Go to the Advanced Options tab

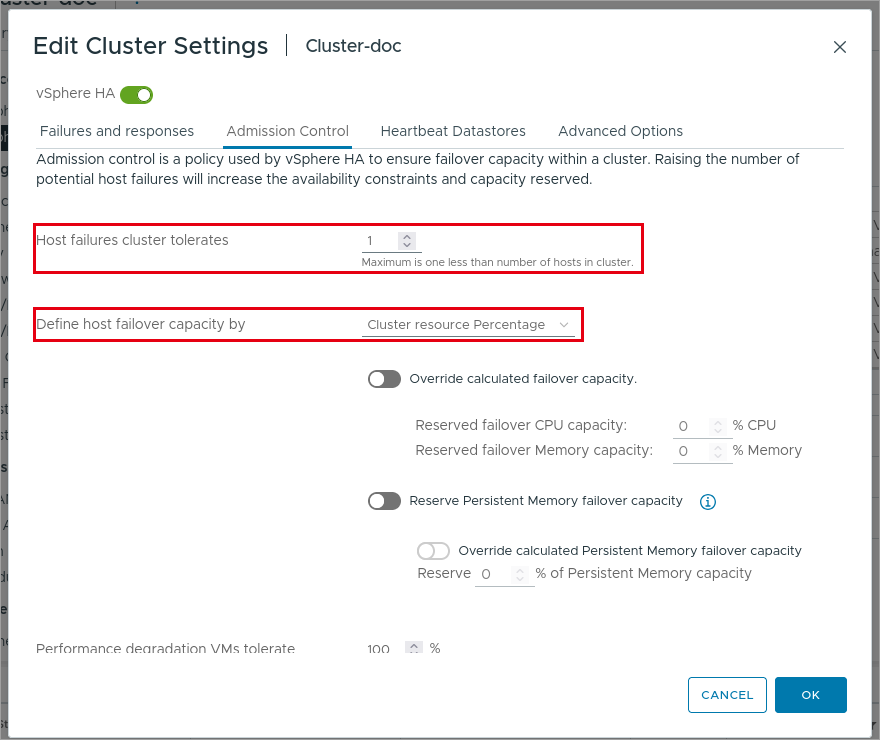coord(620,131)
